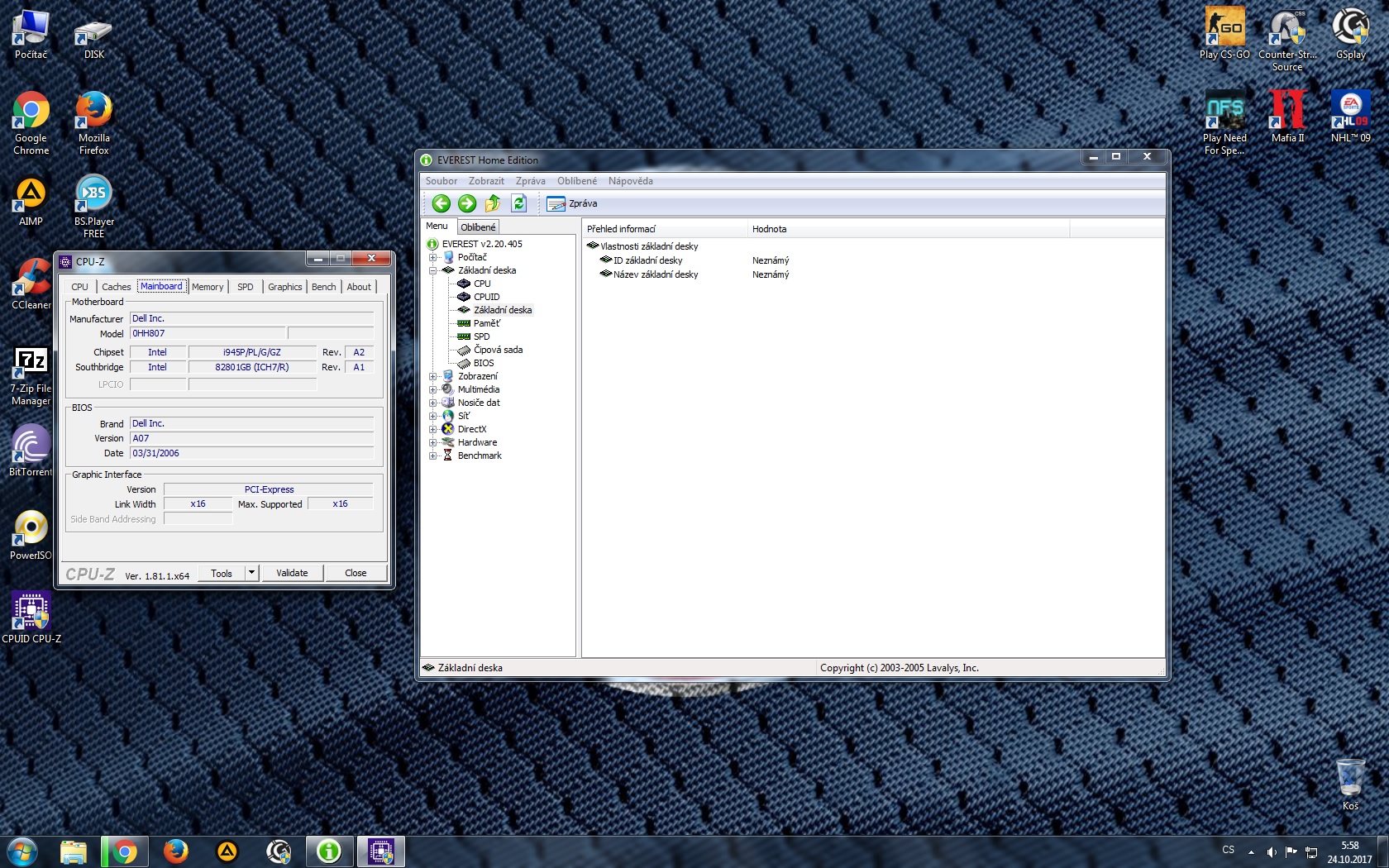Click the Zpráva report toolbar button
The width and height of the screenshot is (1389, 868).
click(x=572, y=203)
